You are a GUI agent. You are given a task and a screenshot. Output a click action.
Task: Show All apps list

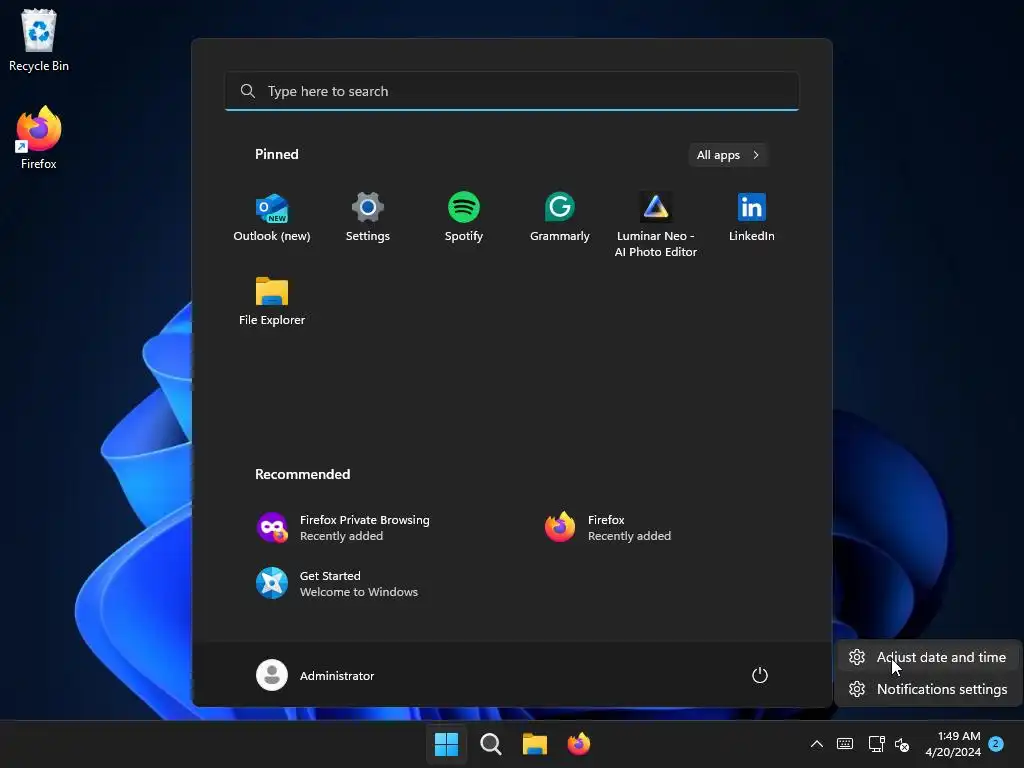coord(728,155)
